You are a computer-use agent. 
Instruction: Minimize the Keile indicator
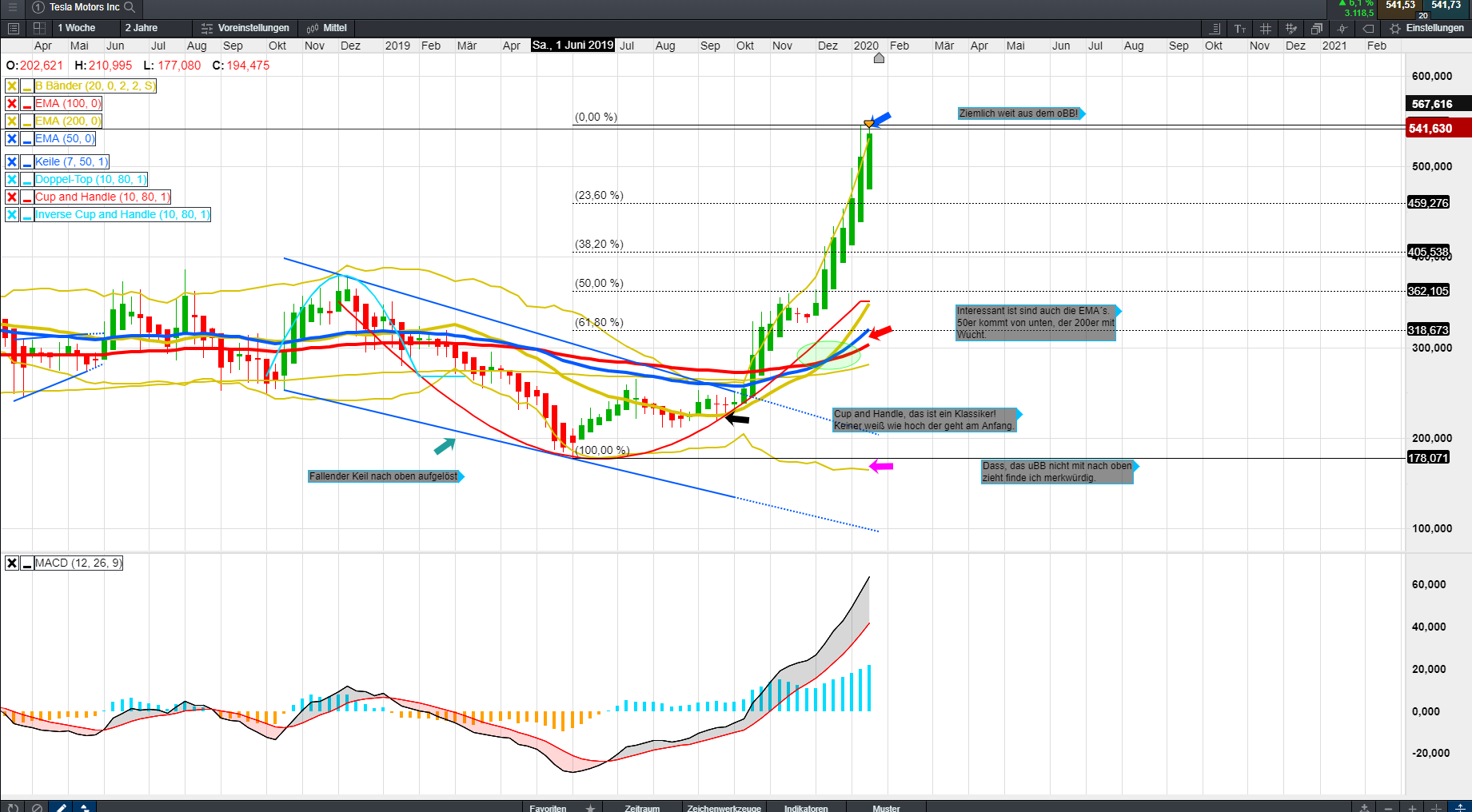(x=27, y=161)
